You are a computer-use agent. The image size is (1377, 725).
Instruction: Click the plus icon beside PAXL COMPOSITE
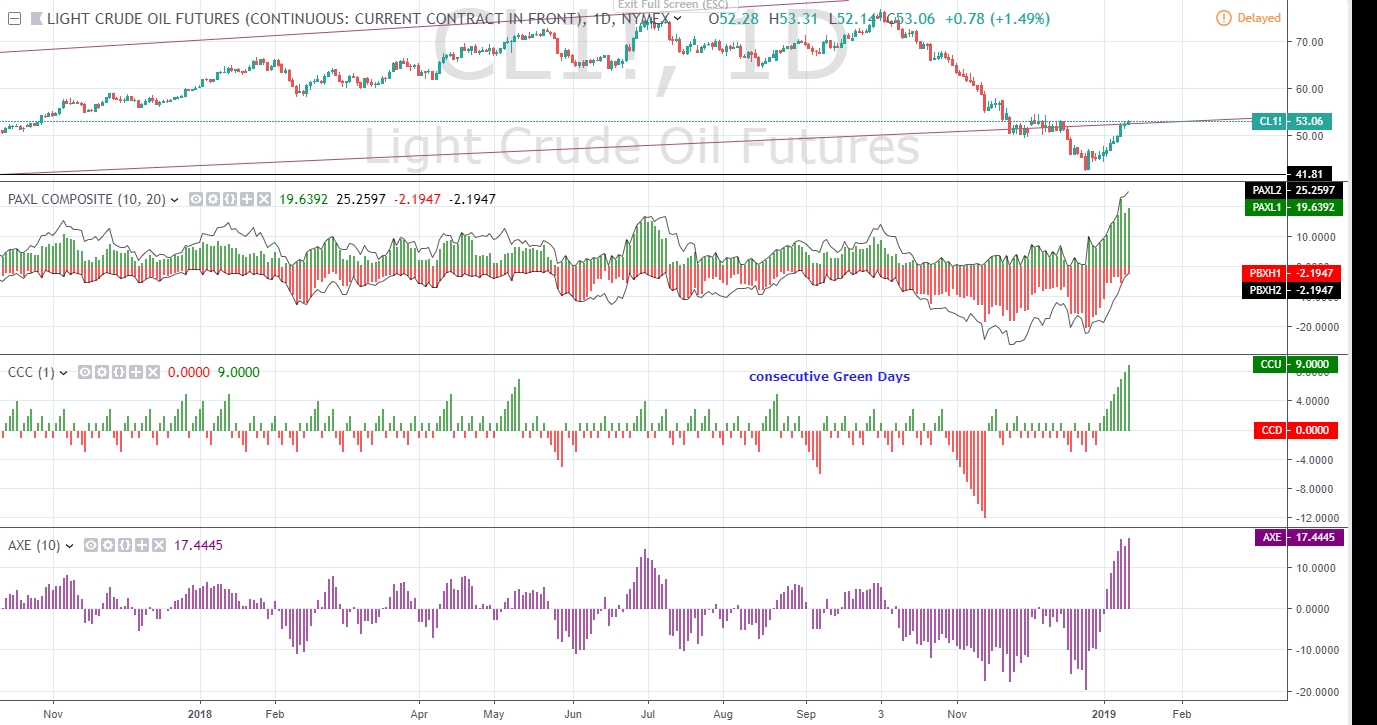click(247, 199)
